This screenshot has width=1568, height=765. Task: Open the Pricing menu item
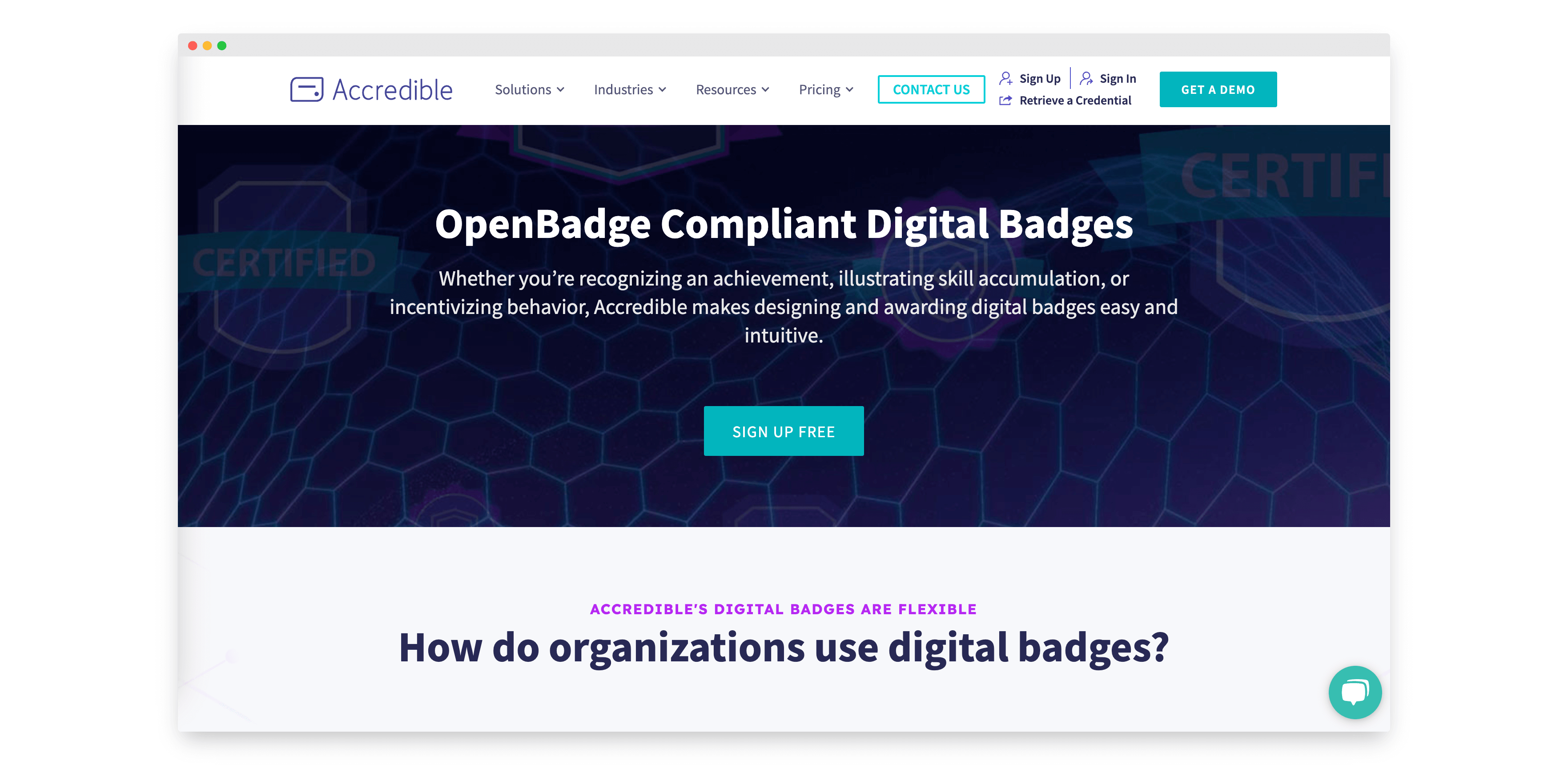click(x=826, y=89)
